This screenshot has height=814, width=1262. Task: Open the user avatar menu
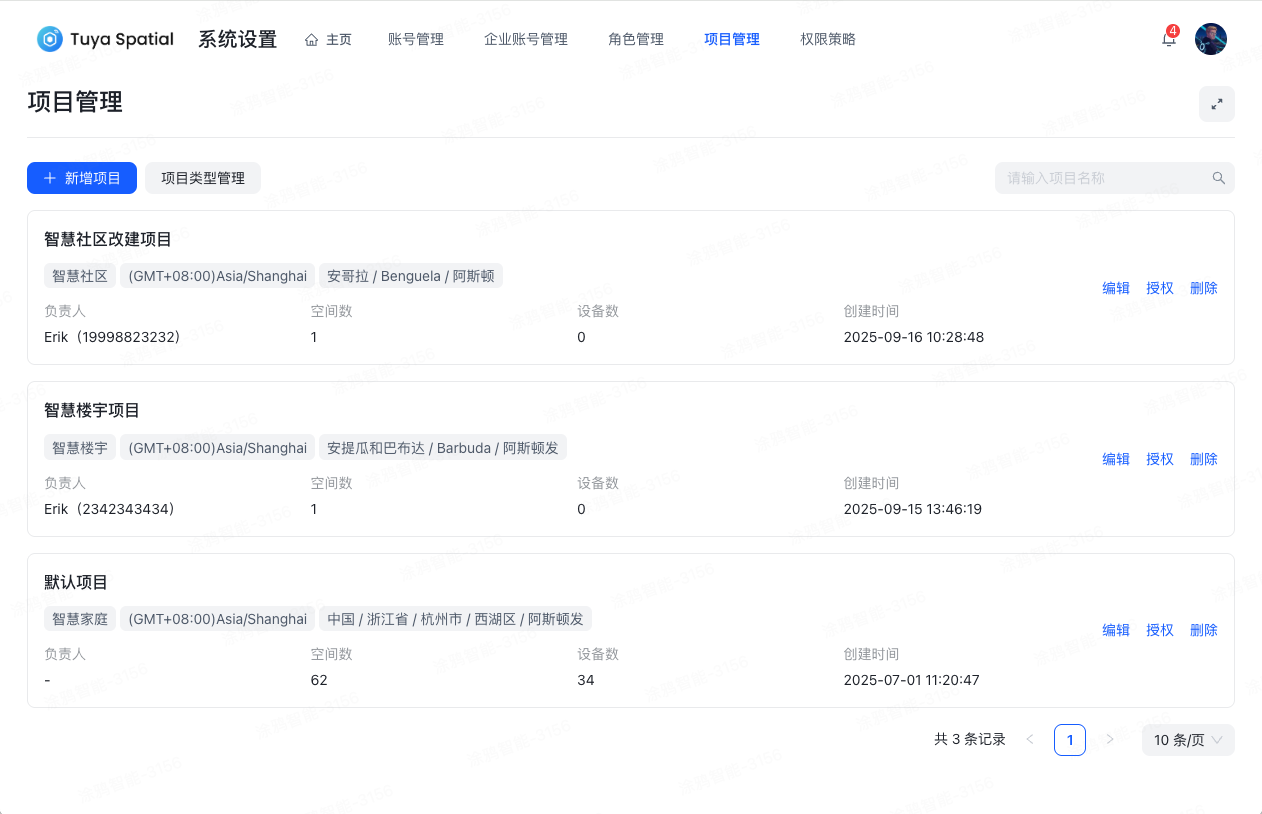point(1211,39)
